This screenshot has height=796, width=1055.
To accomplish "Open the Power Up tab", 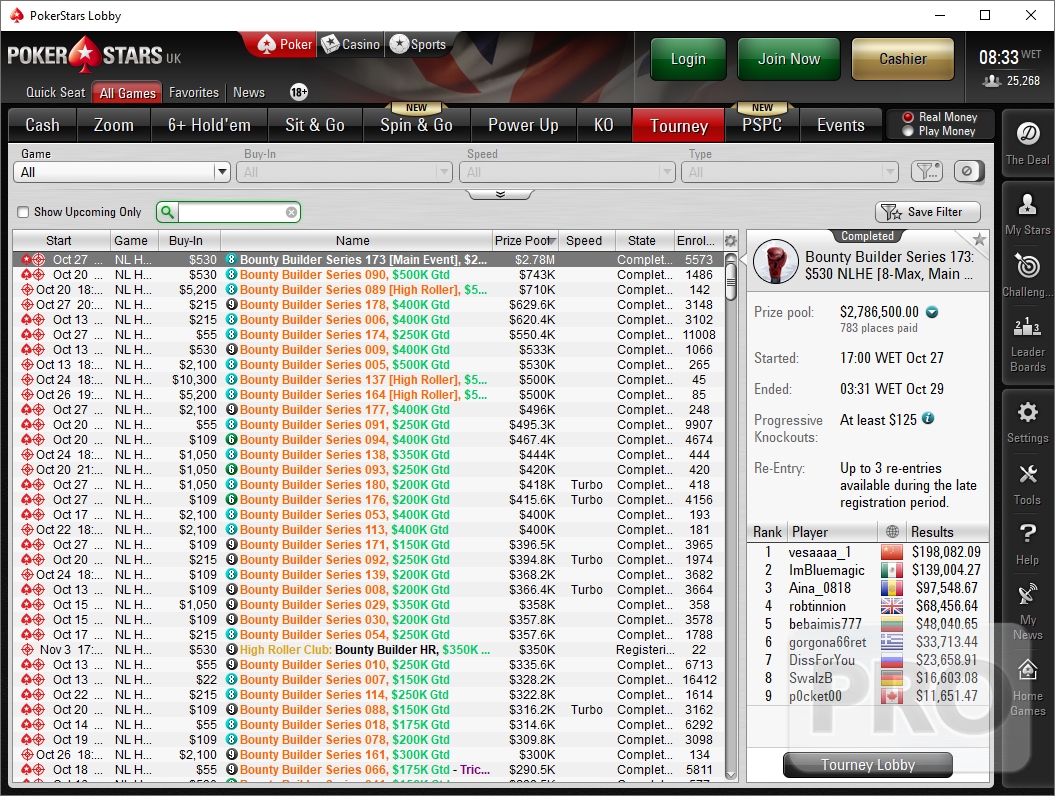I will [523, 125].
